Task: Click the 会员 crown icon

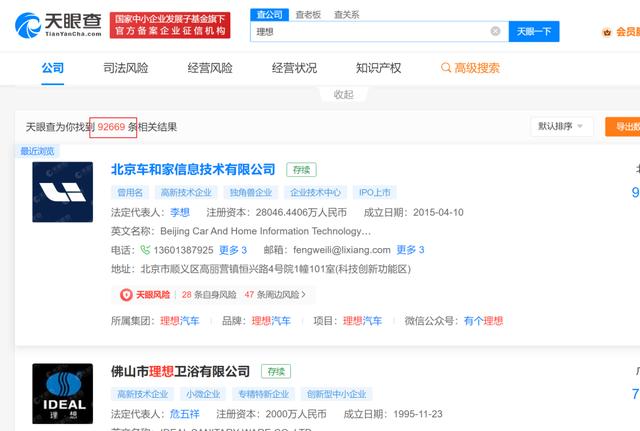Action: pyautogui.click(x=606, y=32)
